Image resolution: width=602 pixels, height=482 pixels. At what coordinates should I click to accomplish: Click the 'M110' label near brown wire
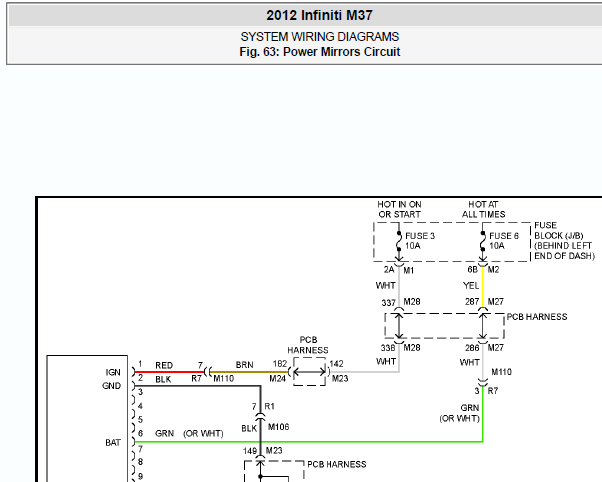click(223, 379)
